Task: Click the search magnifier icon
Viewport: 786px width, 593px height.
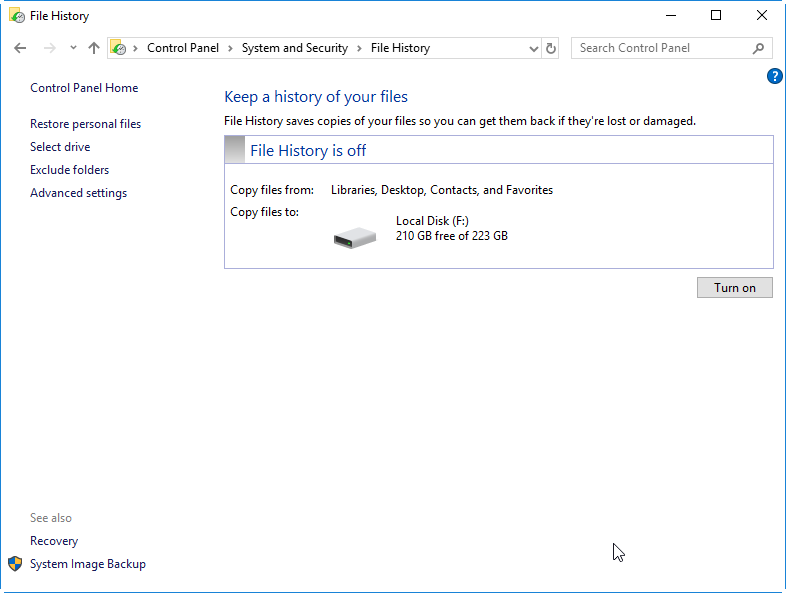Action: click(758, 48)
